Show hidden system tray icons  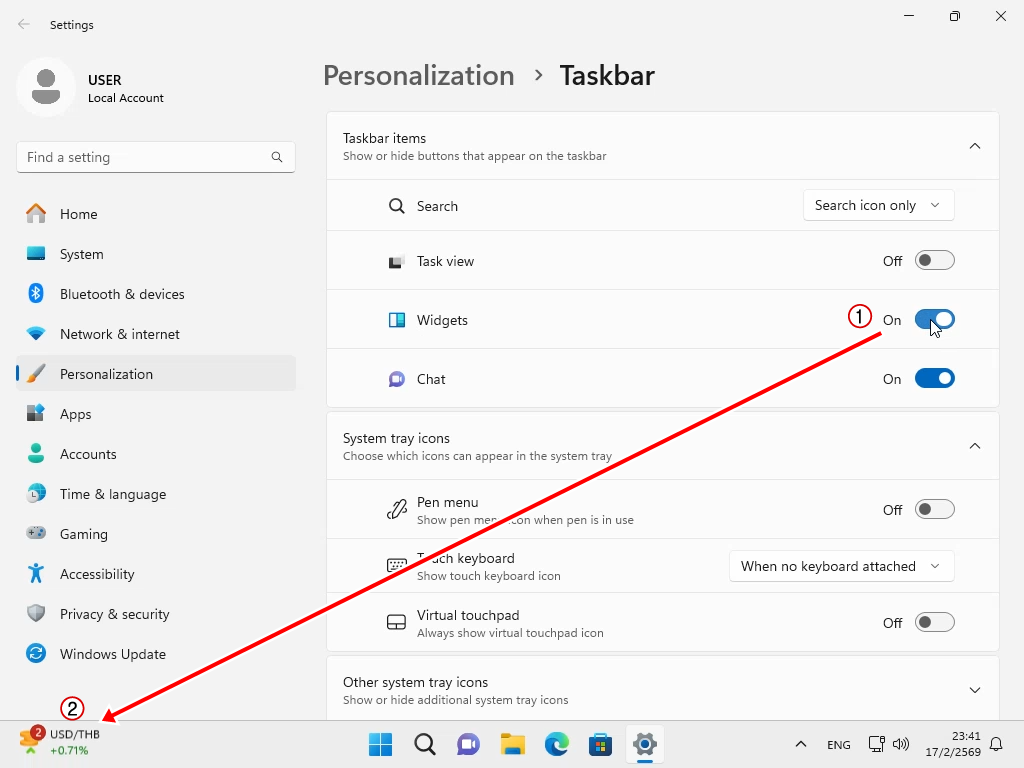coord(800,744)
